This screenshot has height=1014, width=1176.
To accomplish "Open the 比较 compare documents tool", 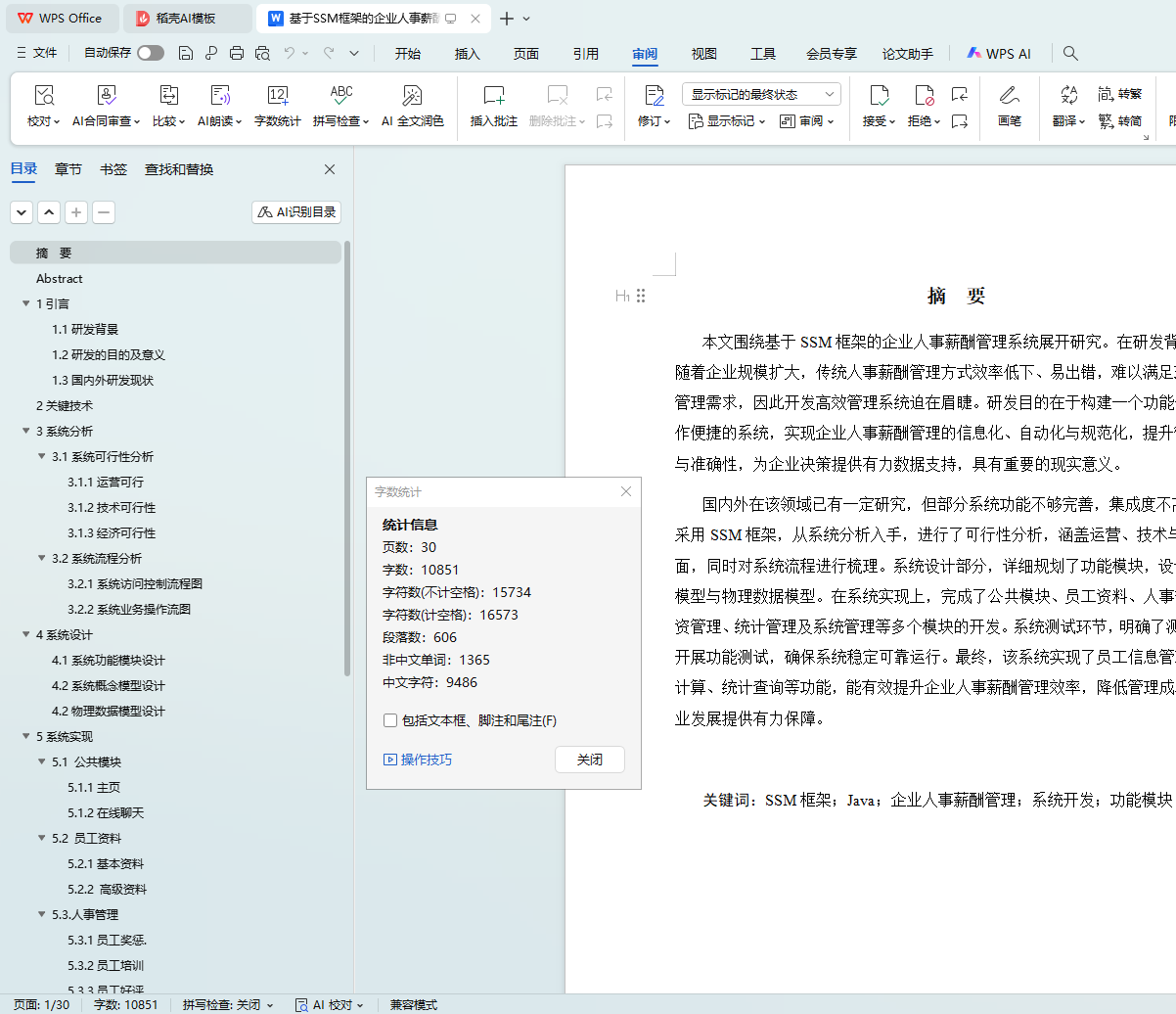I will point(168,96).
